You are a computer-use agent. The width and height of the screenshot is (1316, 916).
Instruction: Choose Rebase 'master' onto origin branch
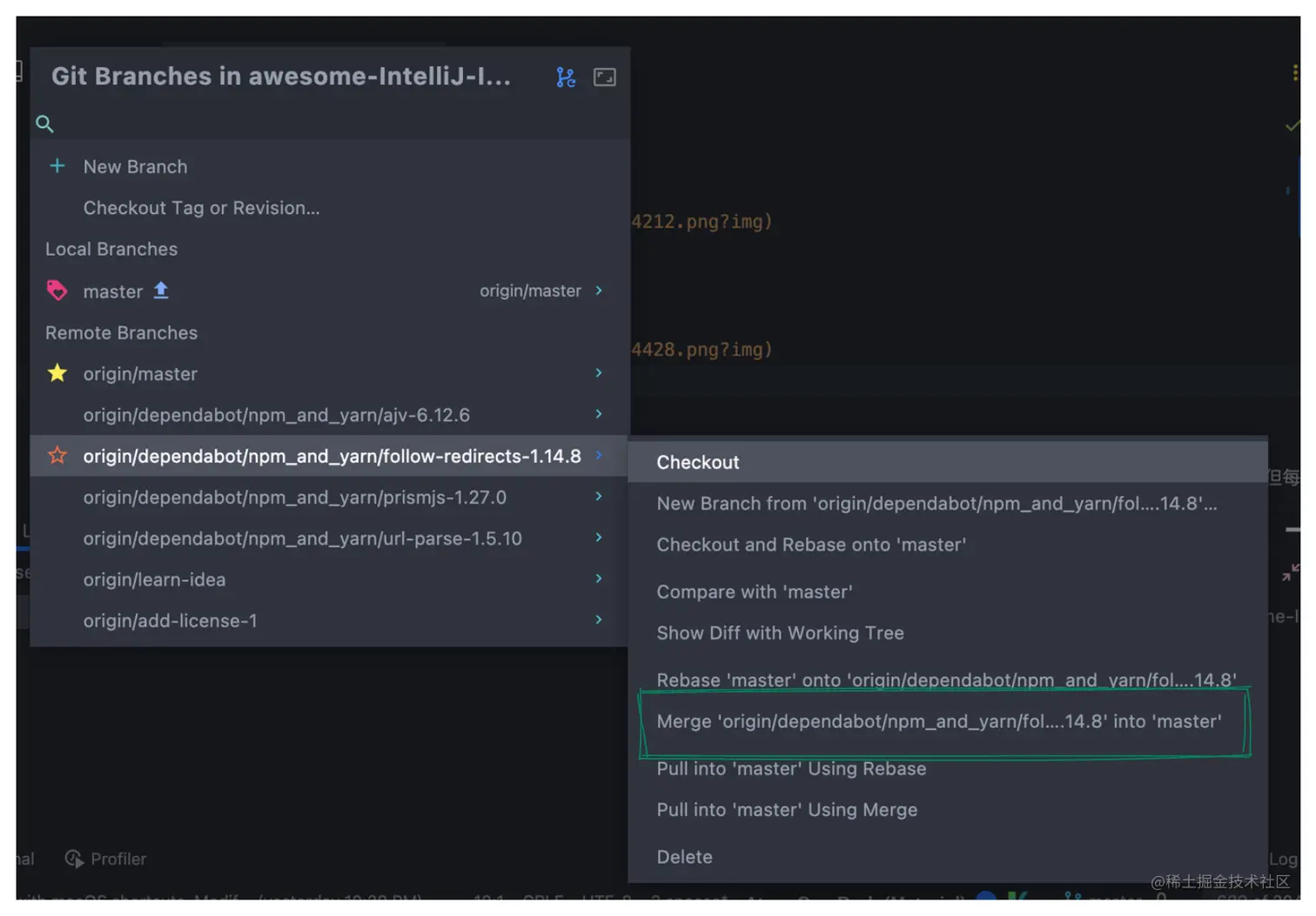(x=948, y=679)
